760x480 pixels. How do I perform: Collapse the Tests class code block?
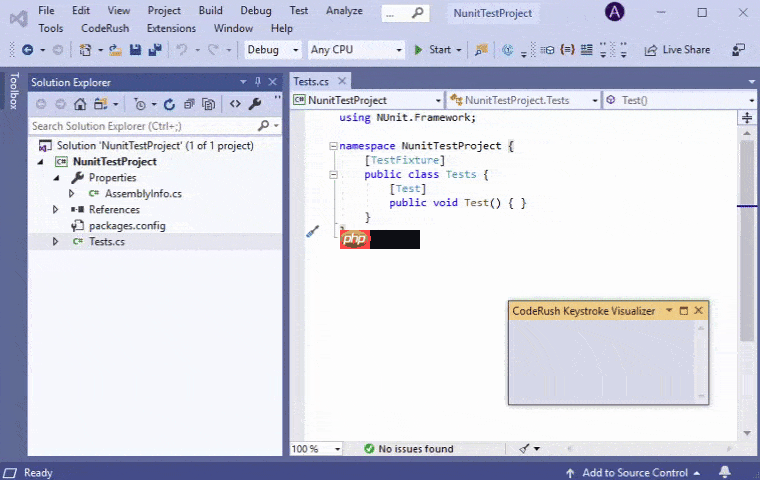coord(333,175)
